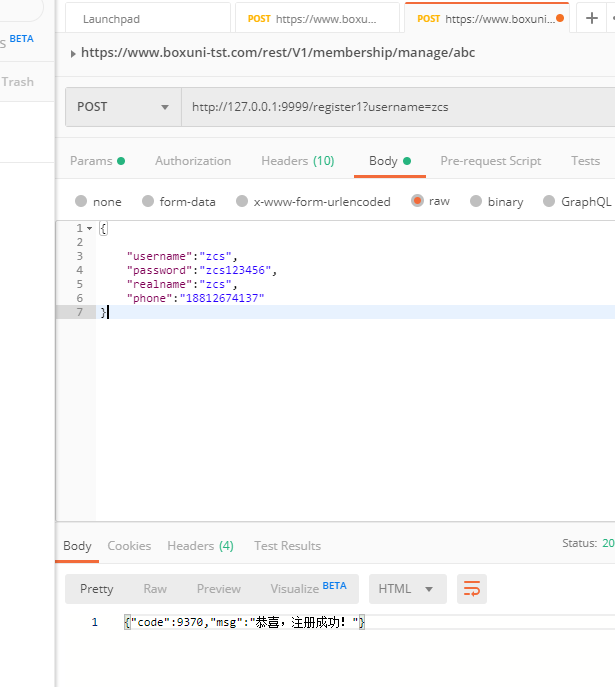Open the request Body tab
This screenshot has width=615, height=687.
point(389,161)
